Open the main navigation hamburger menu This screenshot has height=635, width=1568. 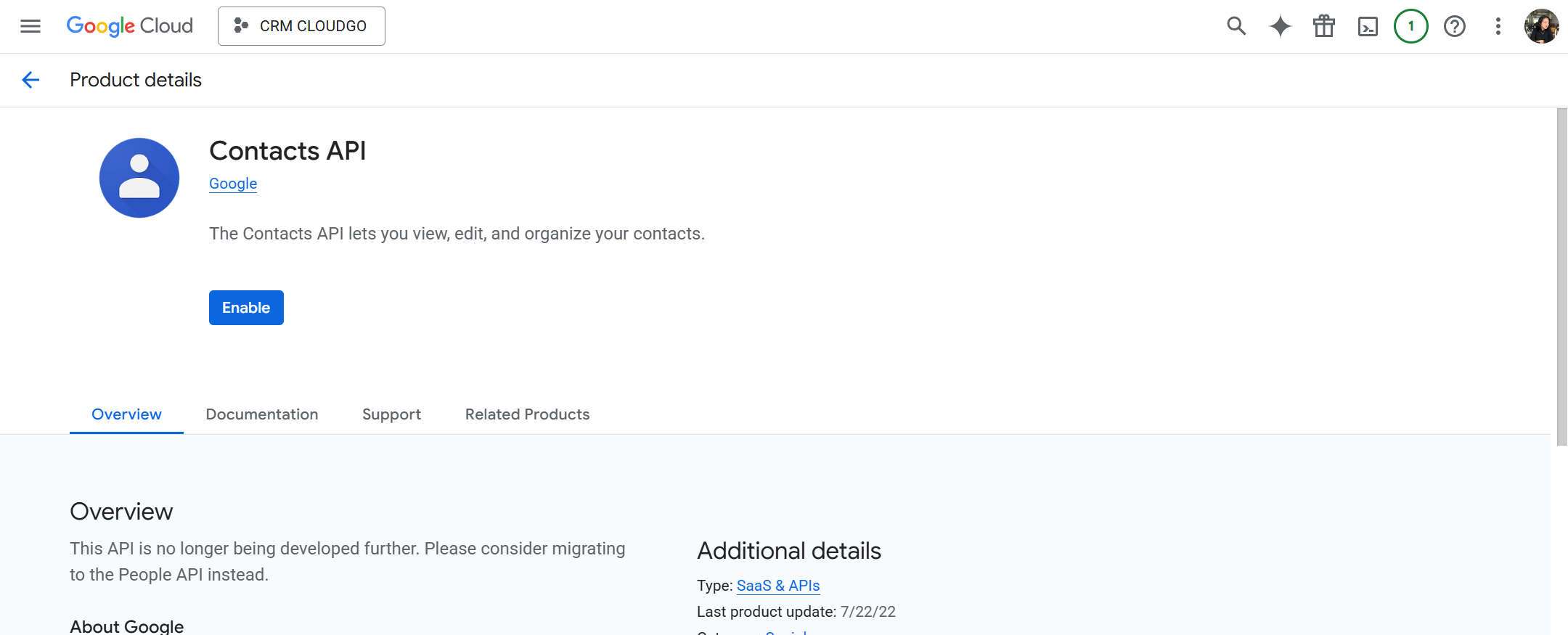(x=30, y=26)
